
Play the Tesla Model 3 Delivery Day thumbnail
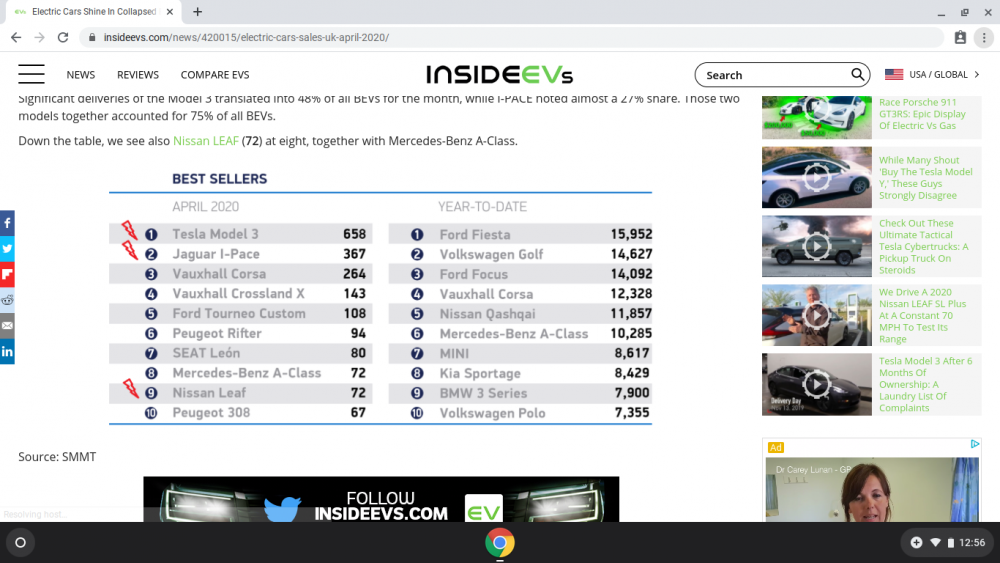coord(816,384)
